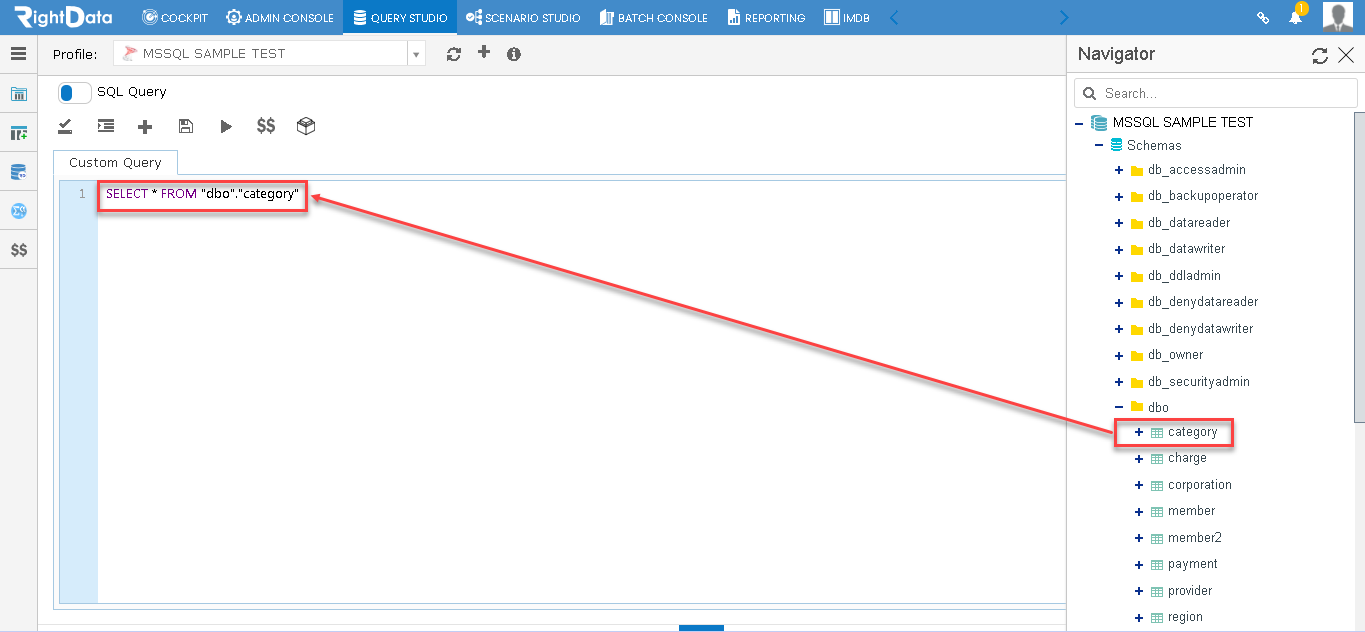Screen dimensions: 1365x632
Task: Click the cube package icon
Action: pyautogui.click(x=306, y=126)
